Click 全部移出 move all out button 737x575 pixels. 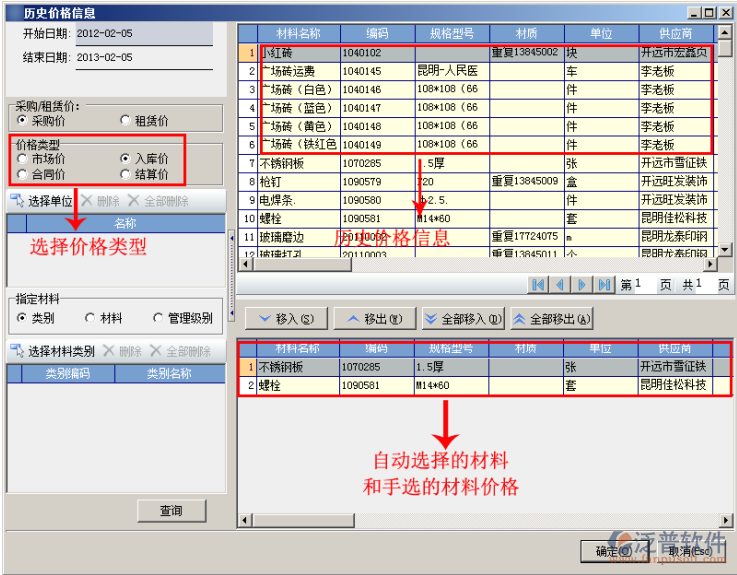pos(551,318)
